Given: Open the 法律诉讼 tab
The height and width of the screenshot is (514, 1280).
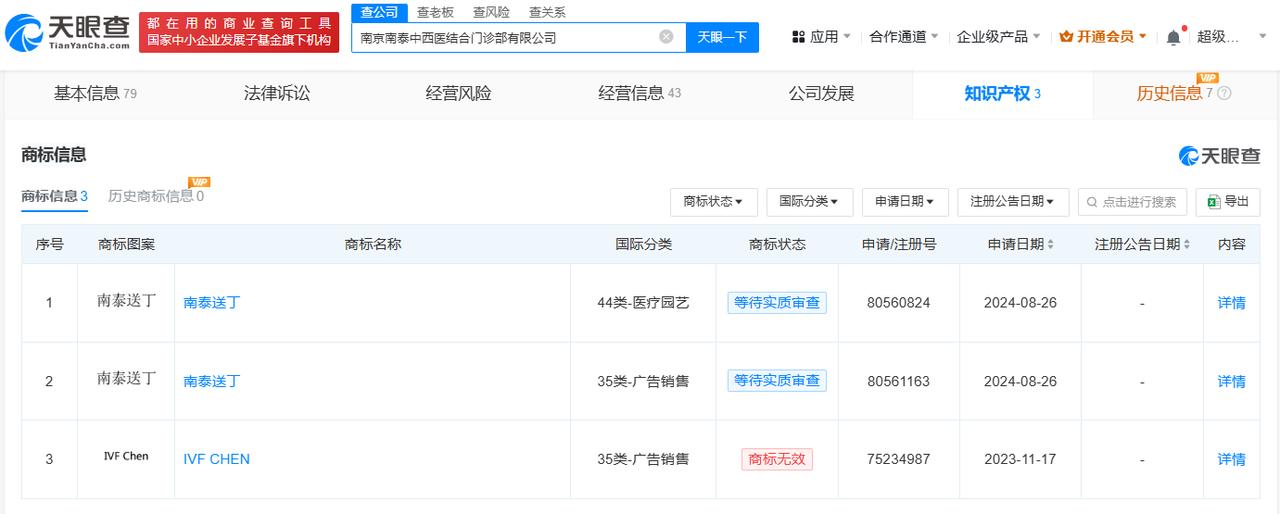Looking at the screenshot, I should coord(277,93).
